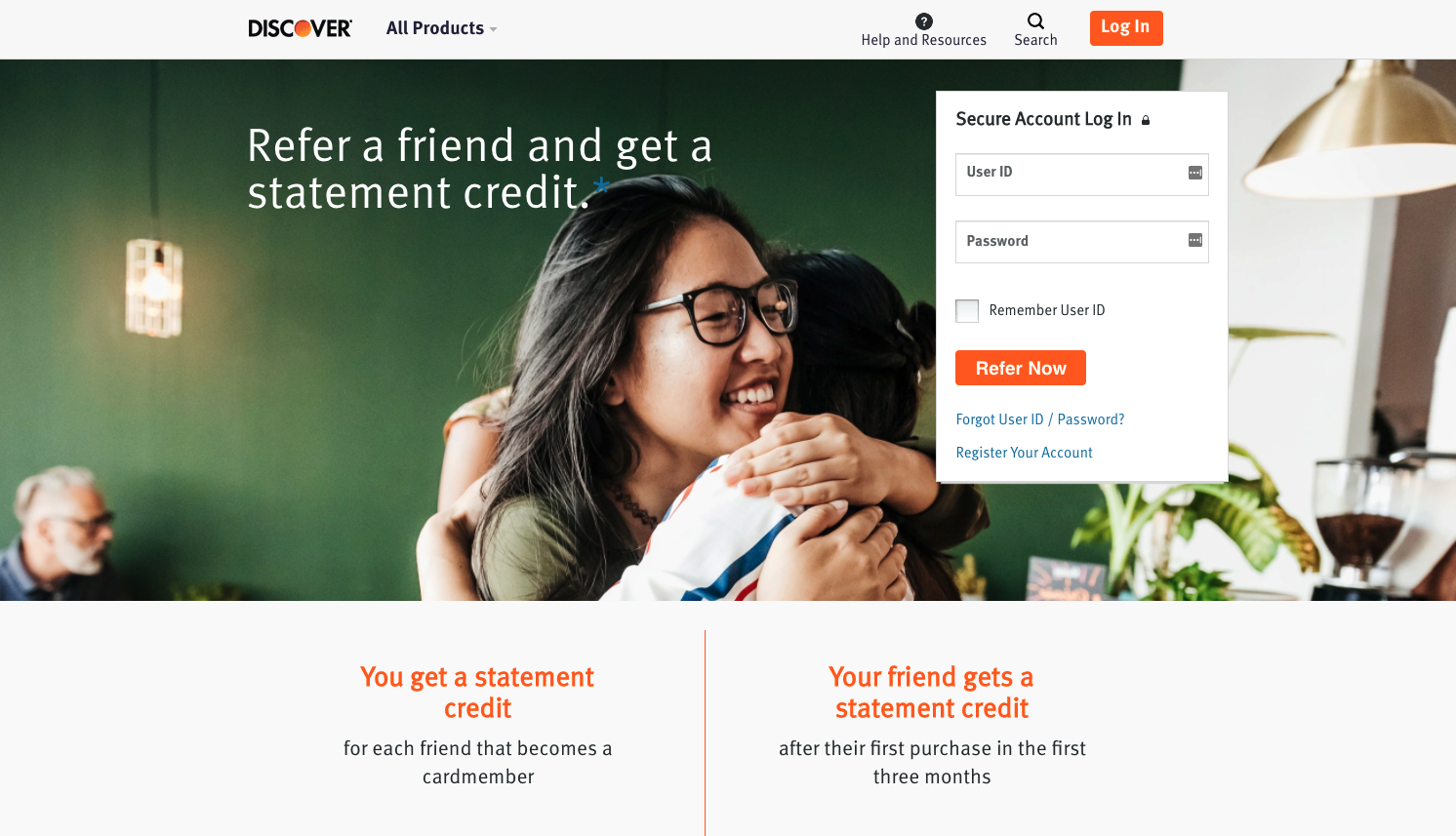Image resolution: width=1456 pixels, height=836 pixels.
Task: Click the padlock icon beside Secure Account Log In
Action: click(1146, 120)
